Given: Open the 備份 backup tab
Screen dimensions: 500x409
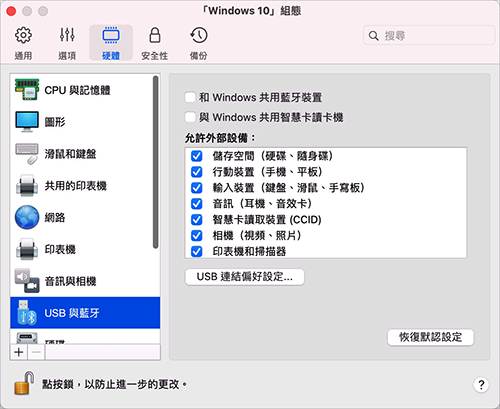Looking at the screenshot, I should tap(199, 43).
